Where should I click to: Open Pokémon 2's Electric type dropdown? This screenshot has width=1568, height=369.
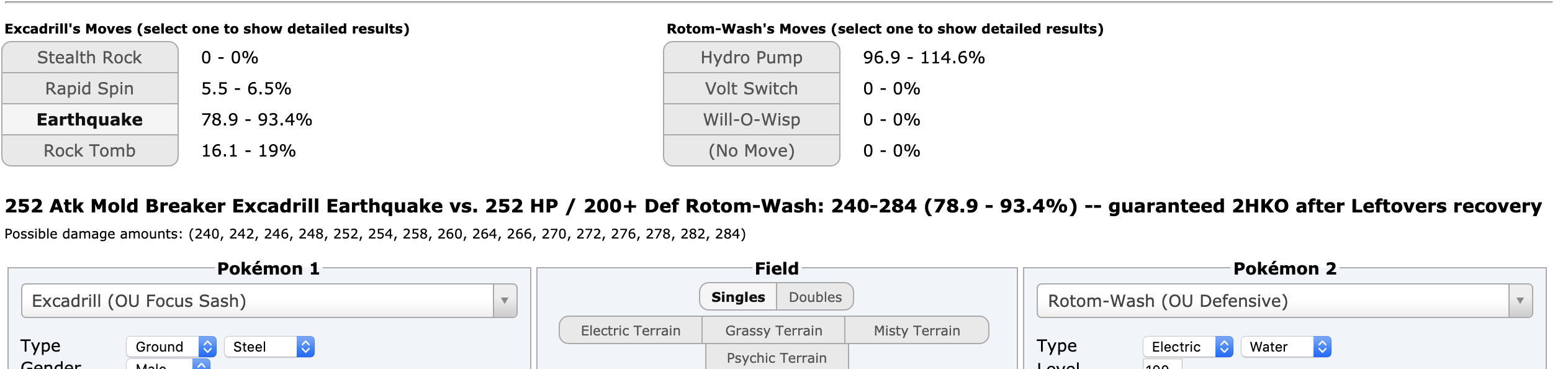1187,347
